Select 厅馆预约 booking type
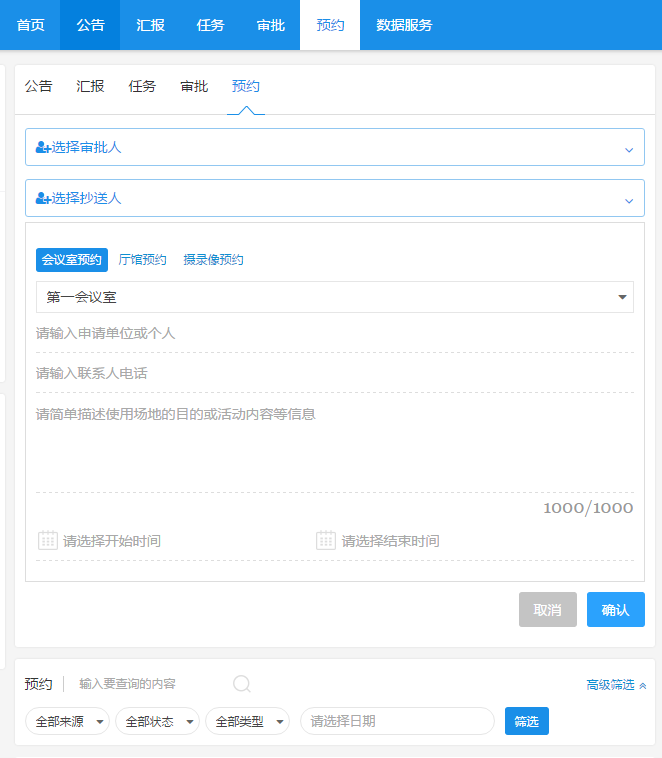The width and height of the screenshot is (662, 758). point(142,260)
